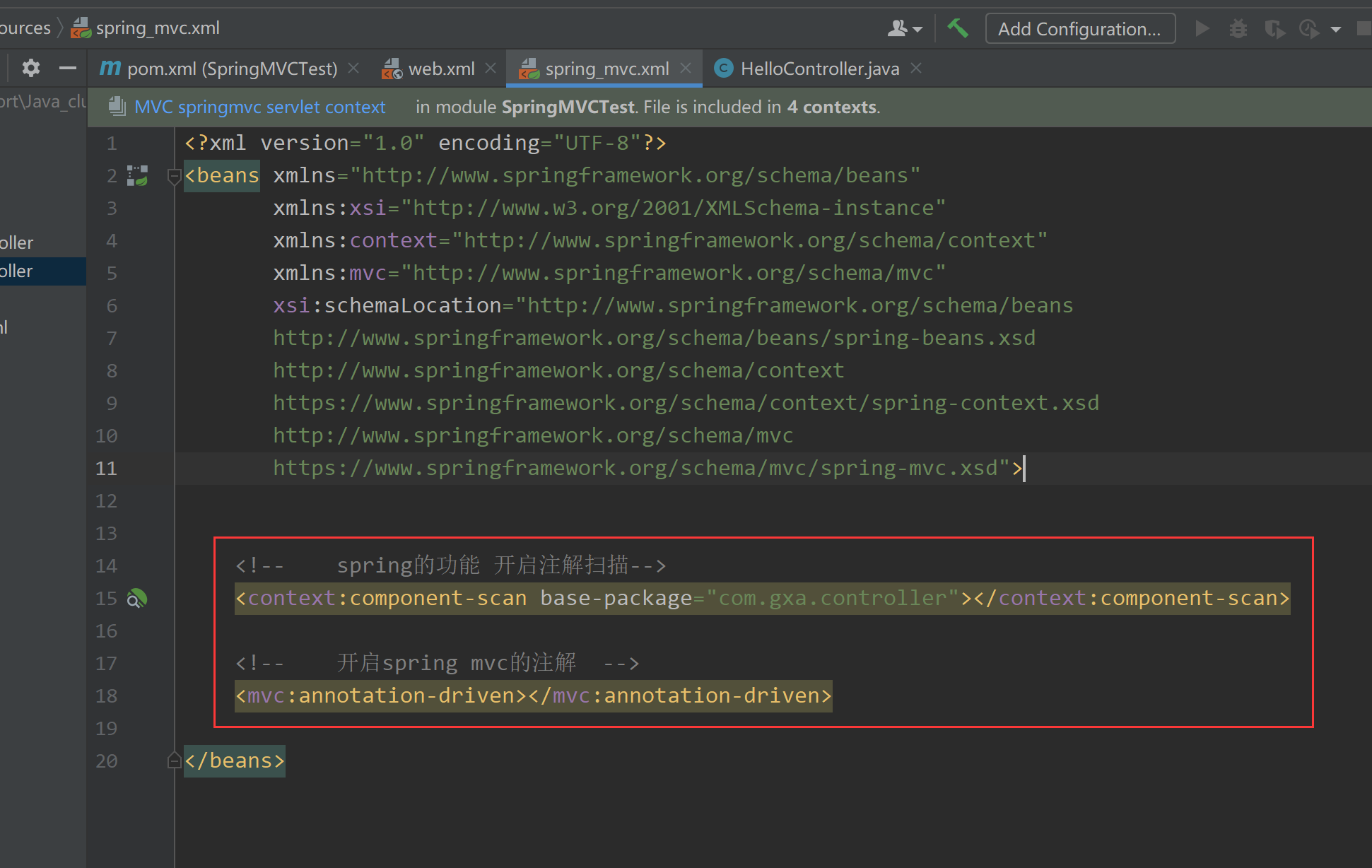Open the MVC springmvc servlet context link

(259, 107)
